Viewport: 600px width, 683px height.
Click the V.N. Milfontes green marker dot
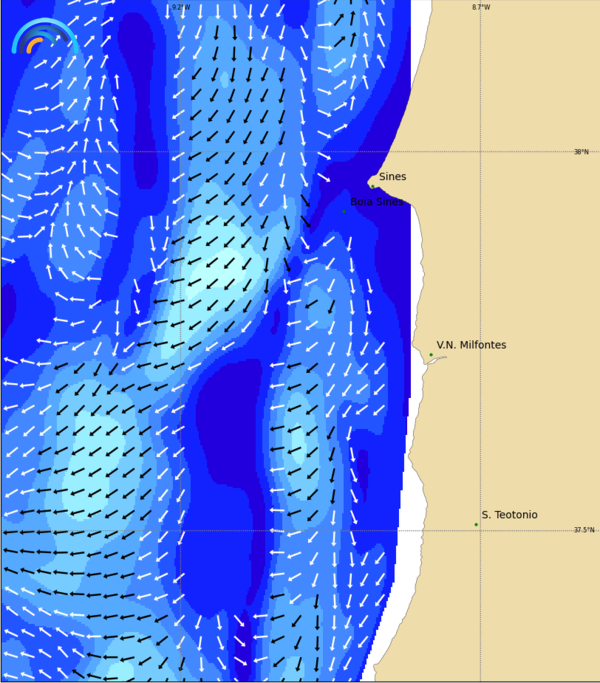pos(431,355)
